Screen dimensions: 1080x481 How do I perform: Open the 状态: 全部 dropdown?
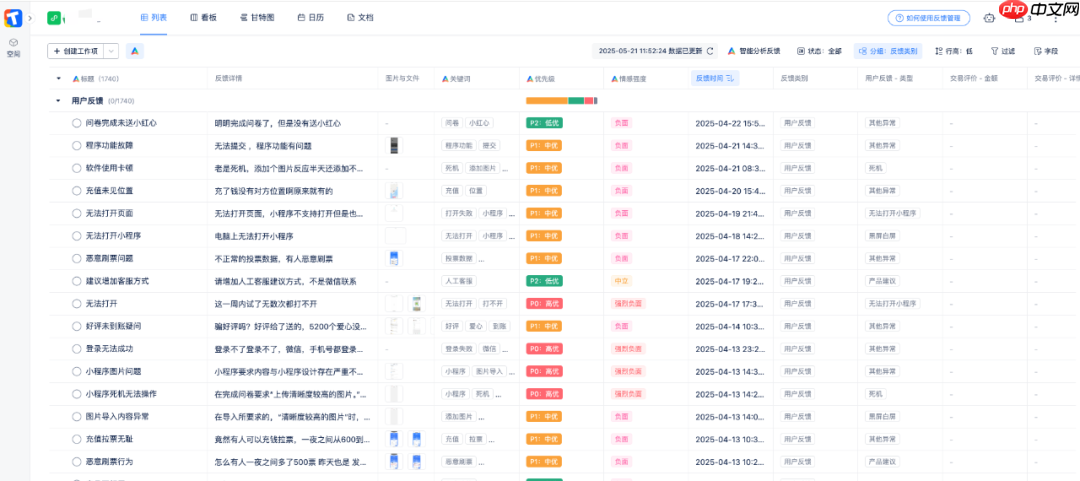tap(820, 51)
